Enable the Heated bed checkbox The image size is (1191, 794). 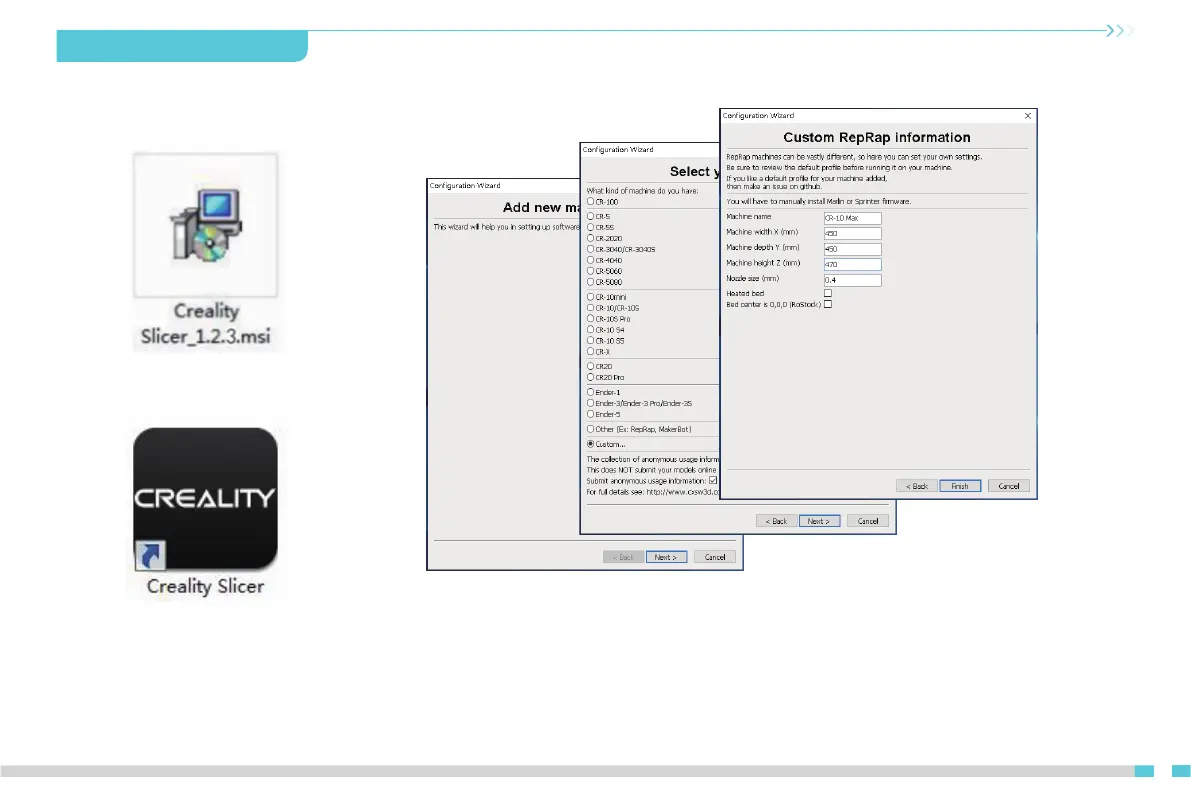[x=828, y=293]
